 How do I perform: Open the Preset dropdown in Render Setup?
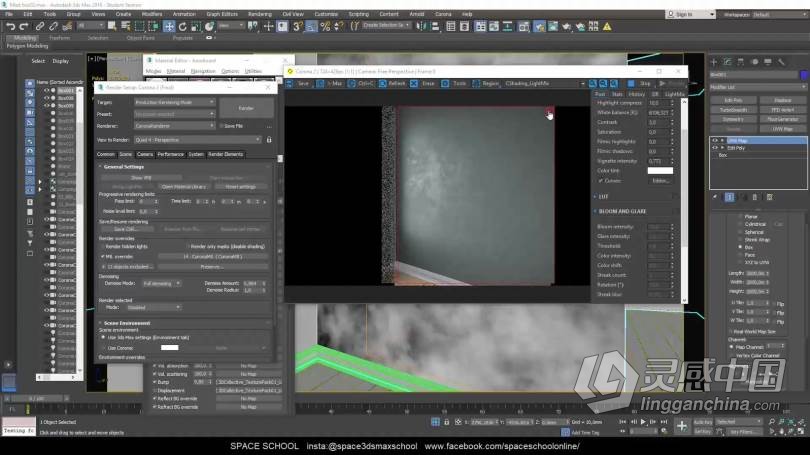pyautogui.click(x=175, y=114)
